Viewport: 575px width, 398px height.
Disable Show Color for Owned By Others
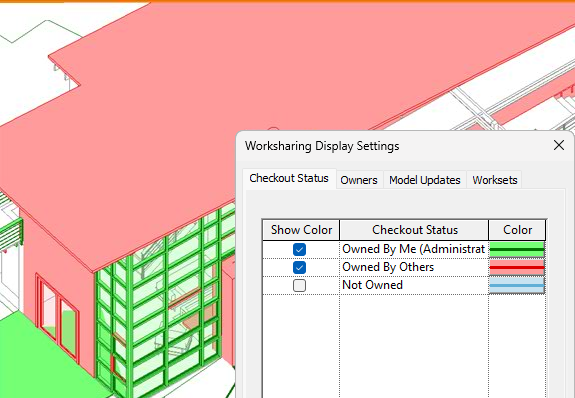299,267
